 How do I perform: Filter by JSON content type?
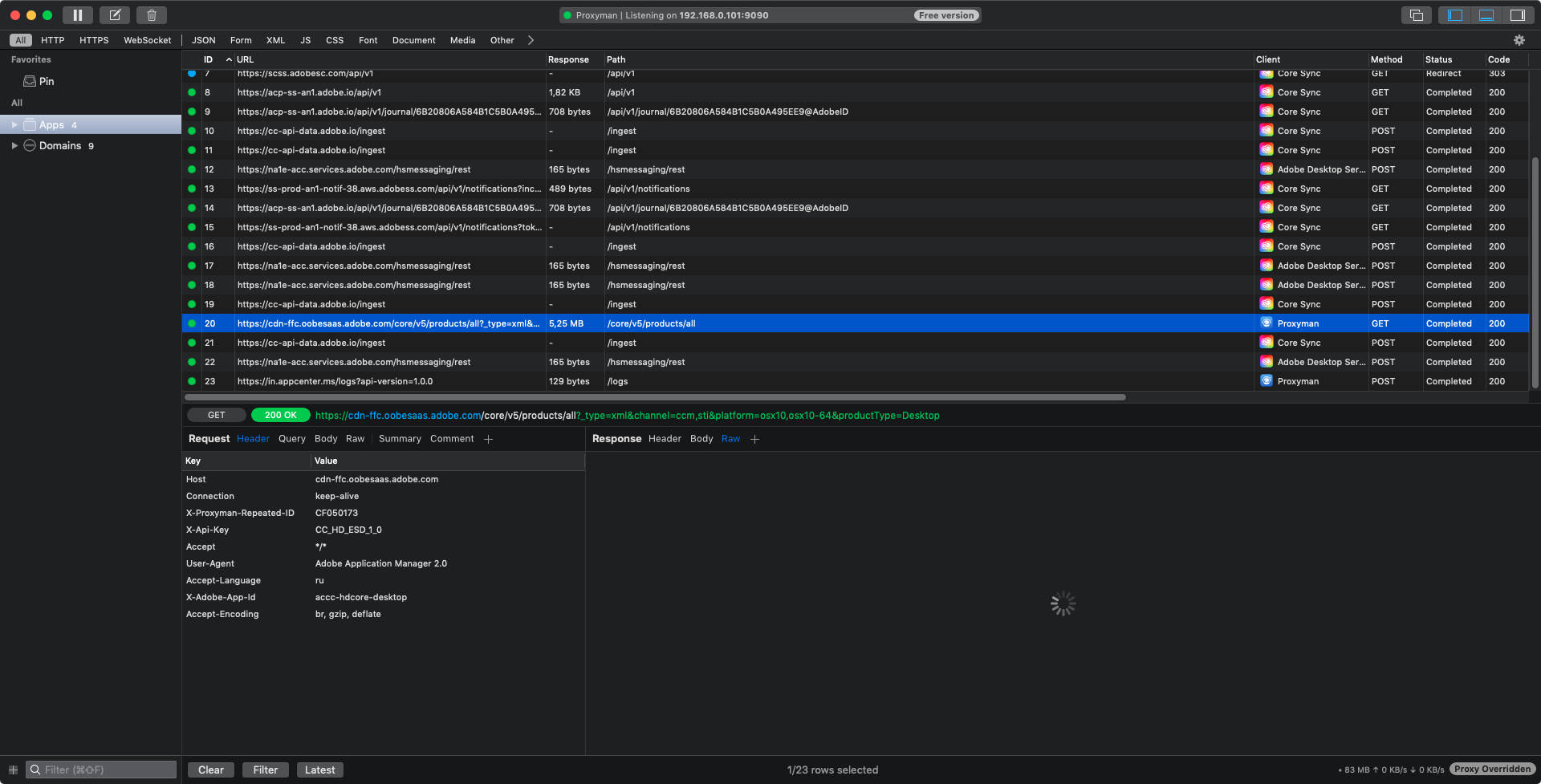pos(203,40)
